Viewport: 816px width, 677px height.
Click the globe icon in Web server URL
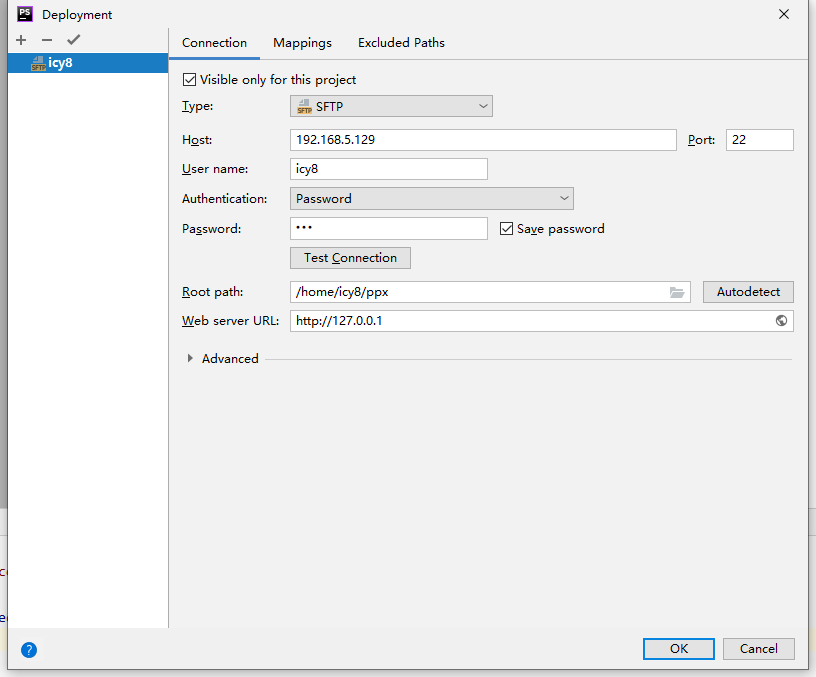tap(781, 321)
